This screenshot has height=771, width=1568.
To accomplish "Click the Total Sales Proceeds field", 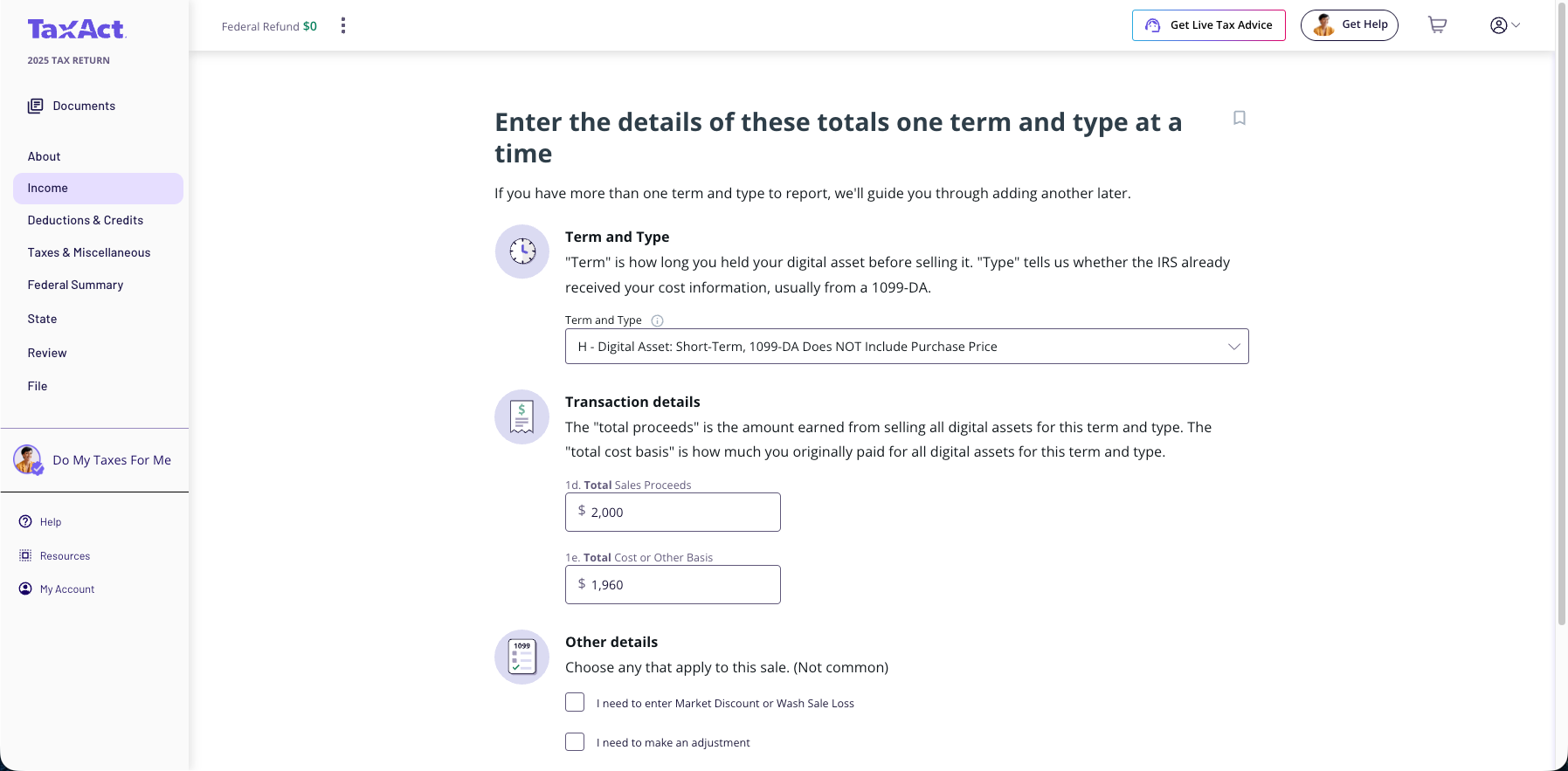I will (673, 513).
